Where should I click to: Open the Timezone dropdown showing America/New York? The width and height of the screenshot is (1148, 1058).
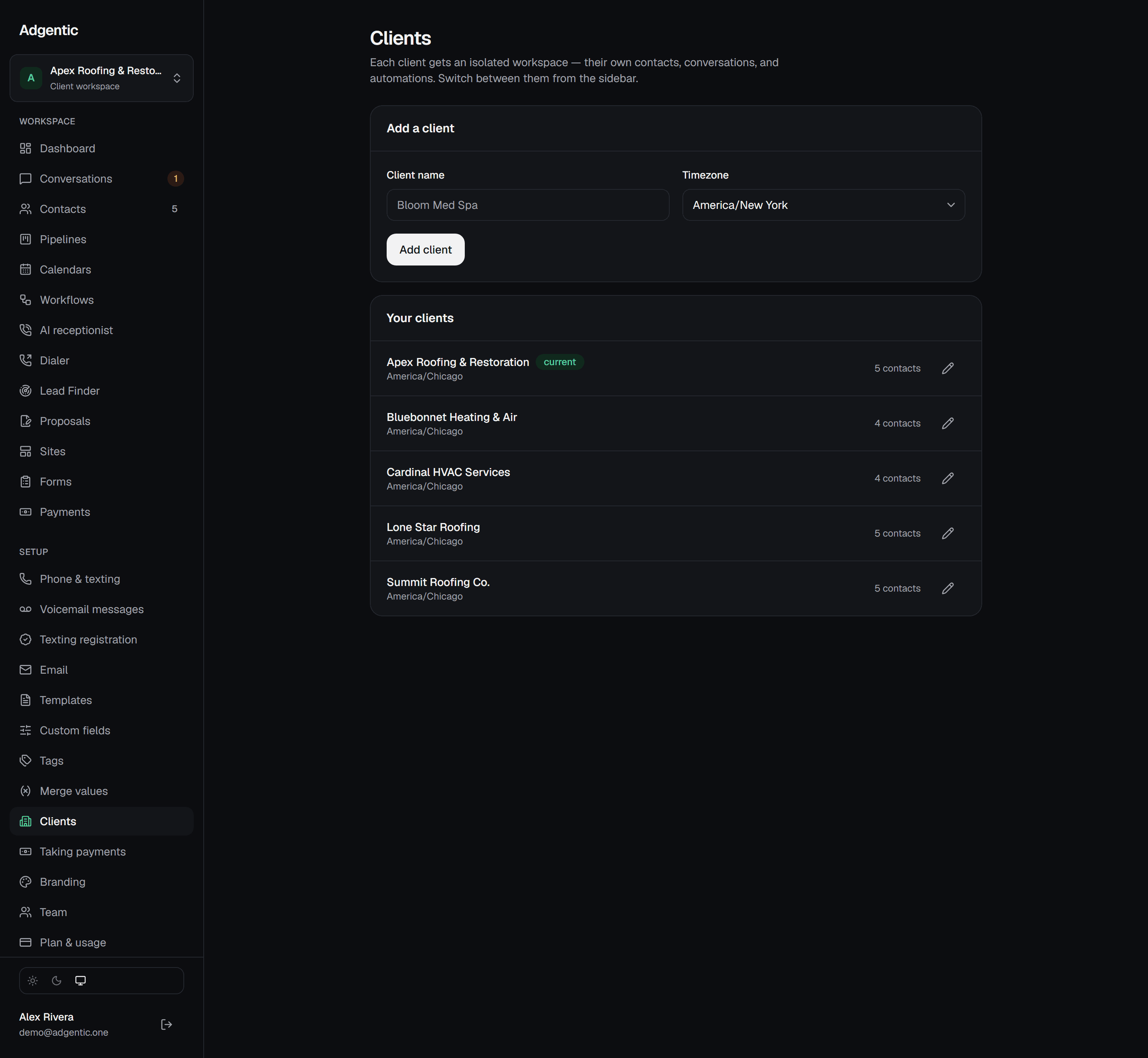(824, 205)
